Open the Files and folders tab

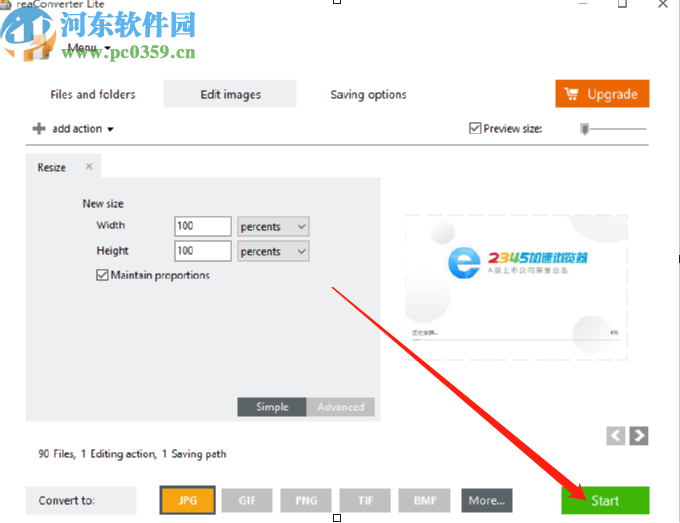point(93,94)
